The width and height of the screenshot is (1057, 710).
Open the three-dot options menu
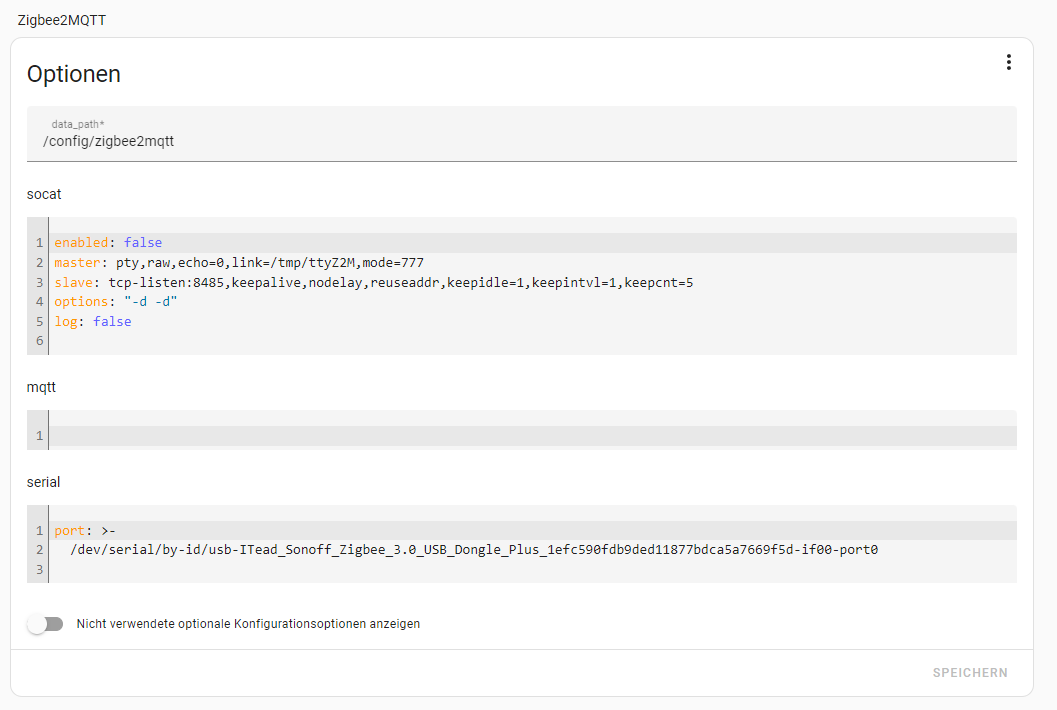pos(1008,63)
